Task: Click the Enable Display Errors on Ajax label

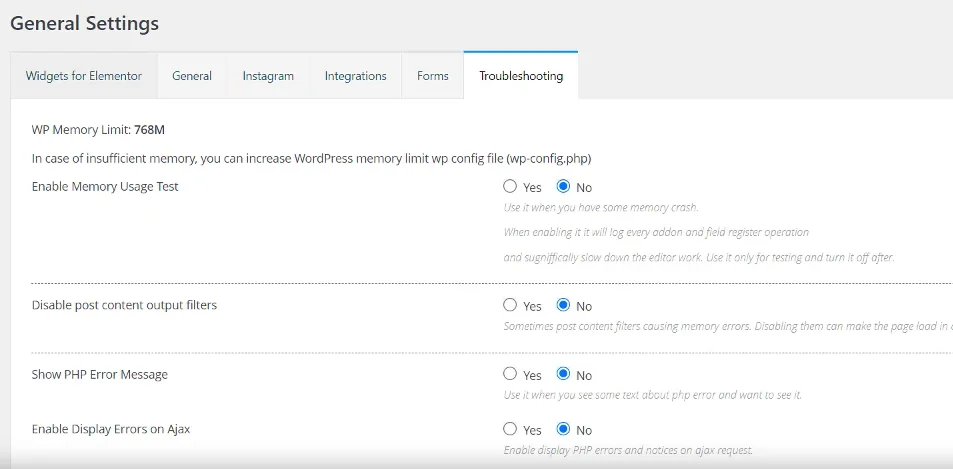Action: [111, 429]
